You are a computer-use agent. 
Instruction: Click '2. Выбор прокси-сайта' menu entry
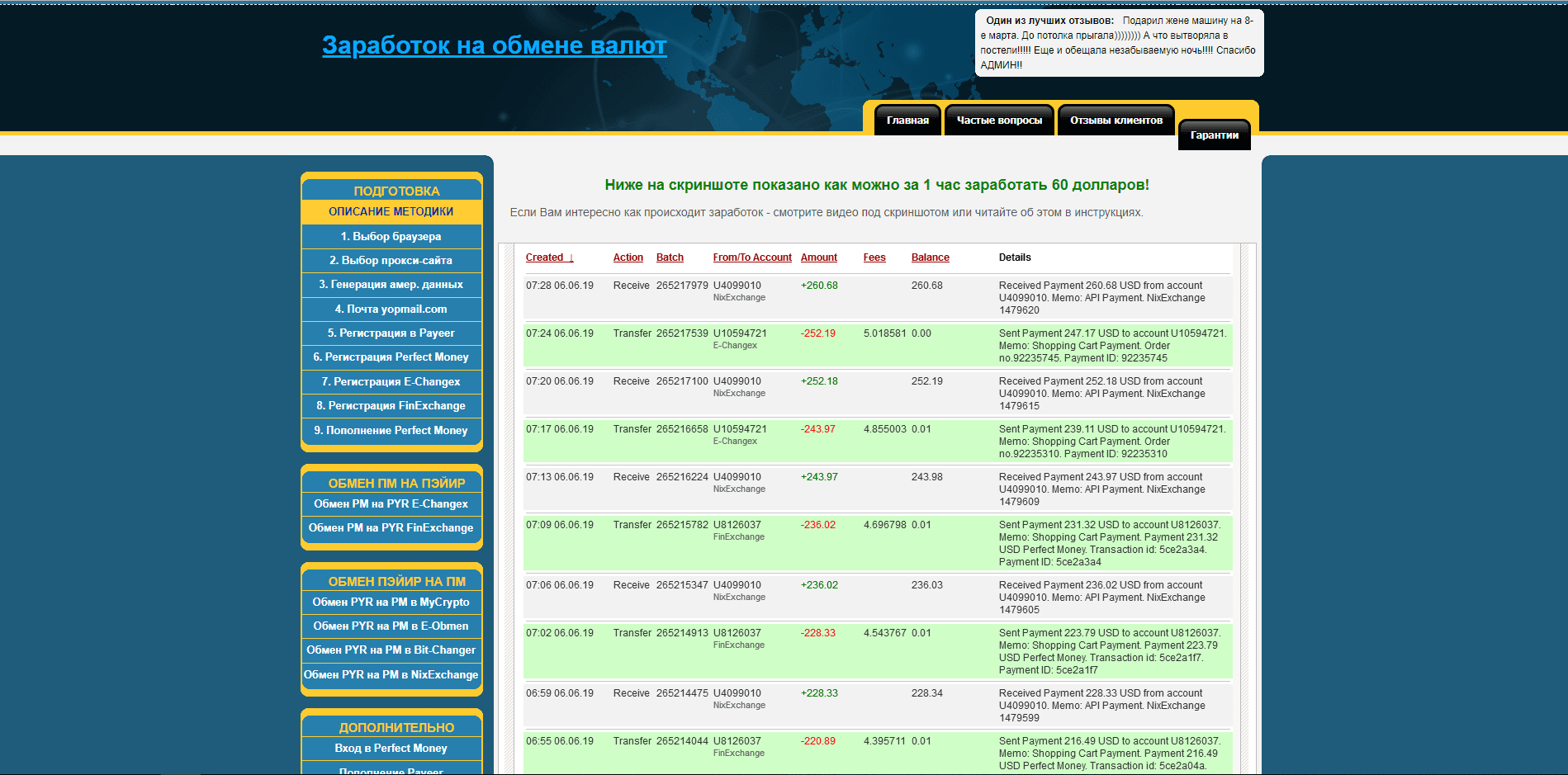click(391, 261)
